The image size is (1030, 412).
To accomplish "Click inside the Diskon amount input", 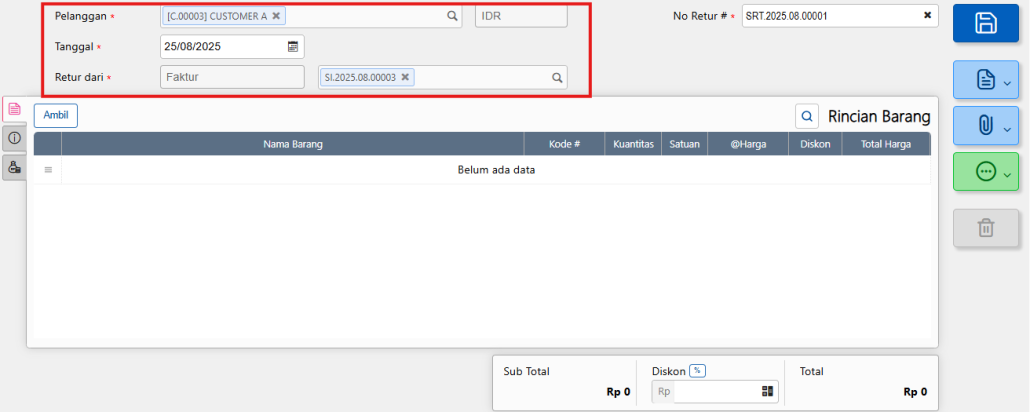I will (x=715, y=392).
